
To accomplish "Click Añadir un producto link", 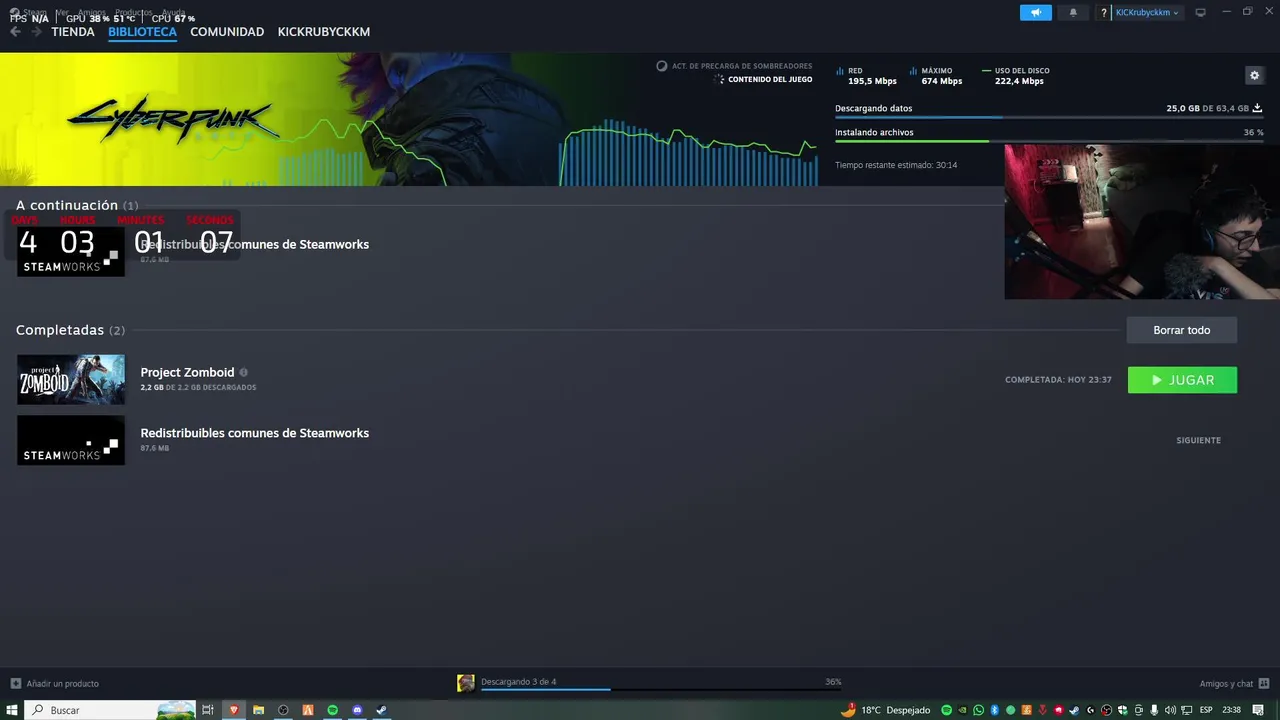I will coord(63,684).
